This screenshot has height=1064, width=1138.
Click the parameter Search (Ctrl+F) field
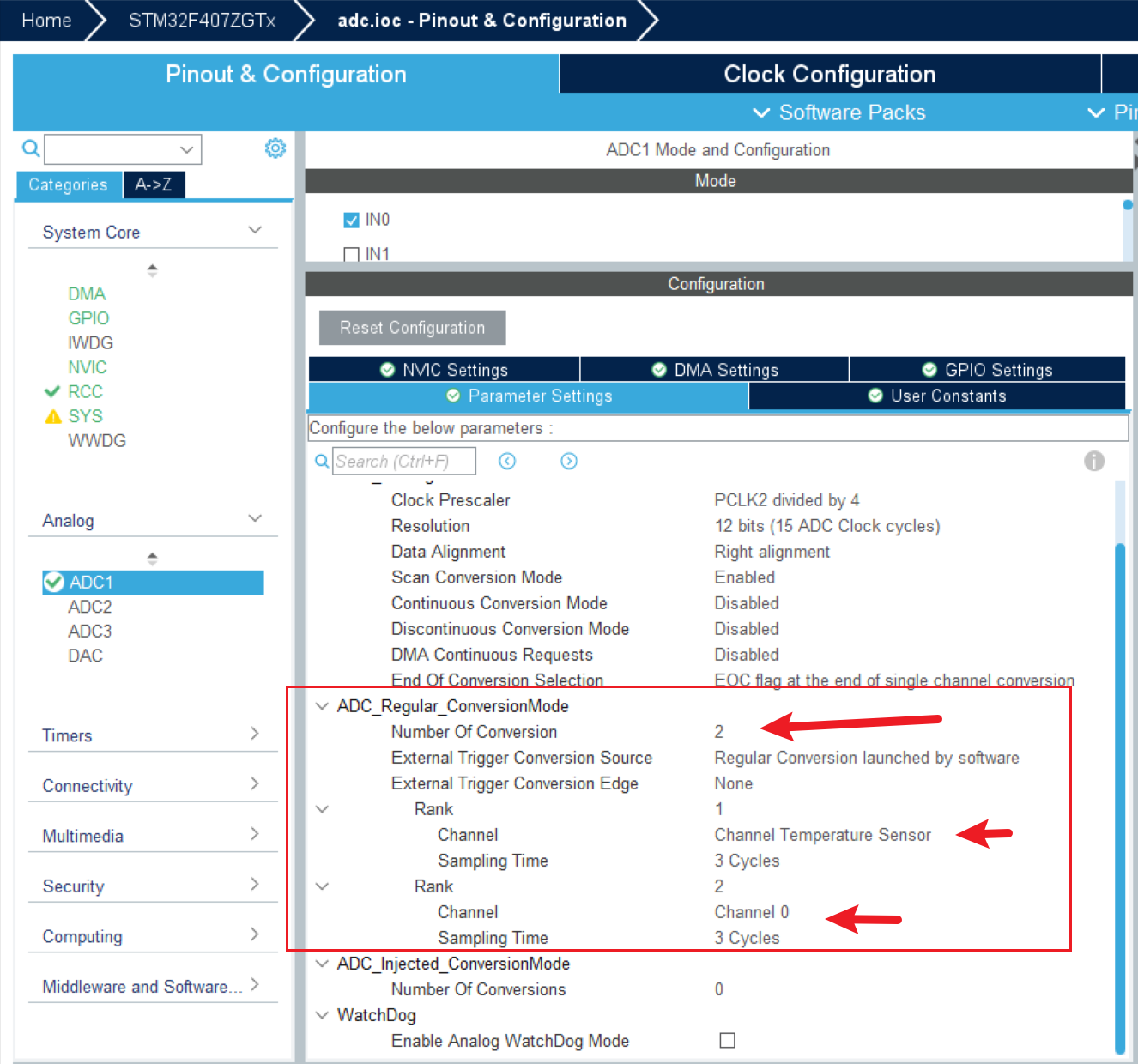tap(404, 462)
